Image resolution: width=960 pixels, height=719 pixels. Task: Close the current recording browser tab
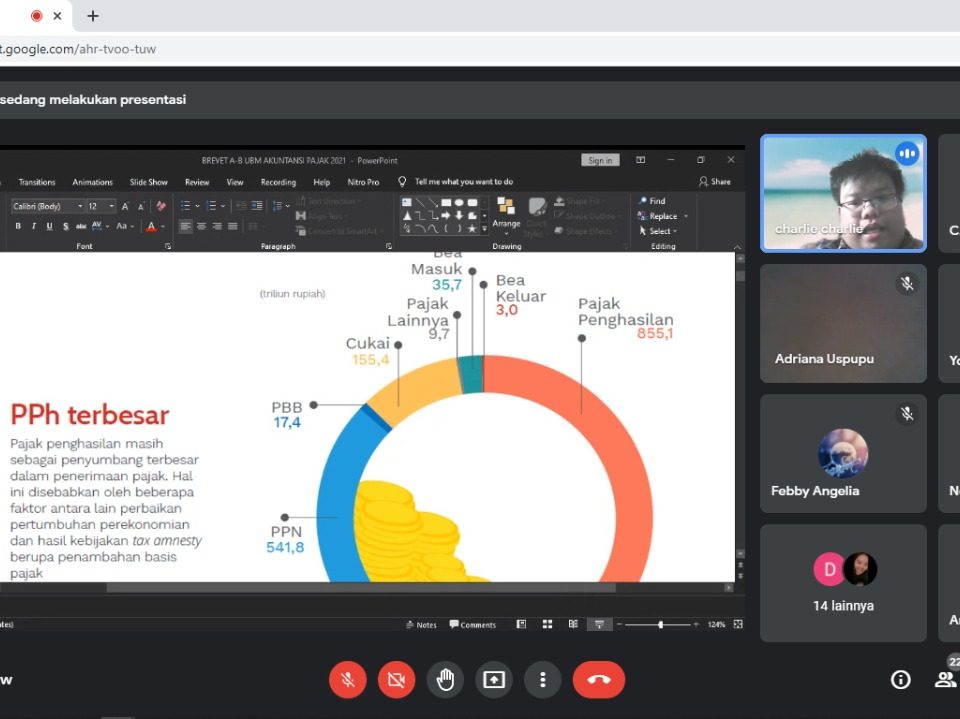[58, 16]
